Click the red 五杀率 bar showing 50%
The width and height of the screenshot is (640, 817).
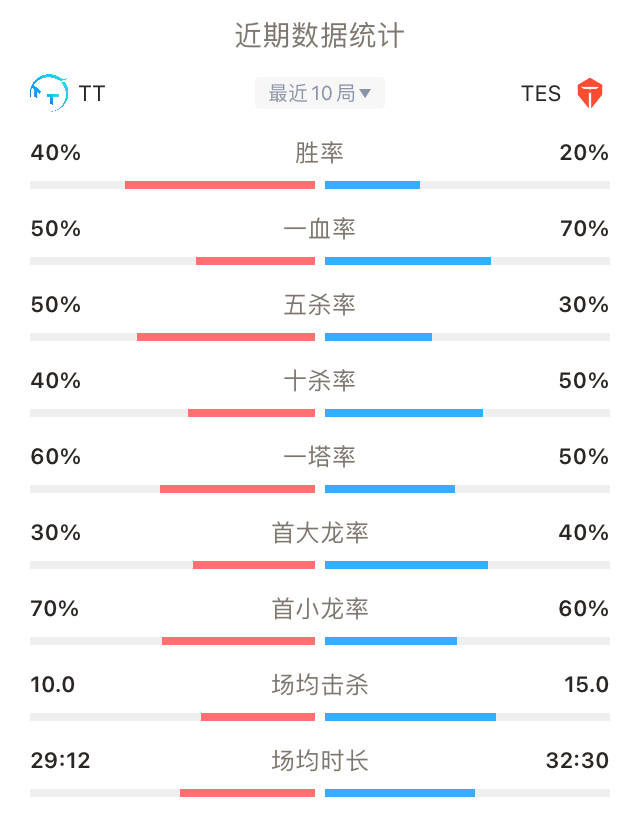click(226, 337)
